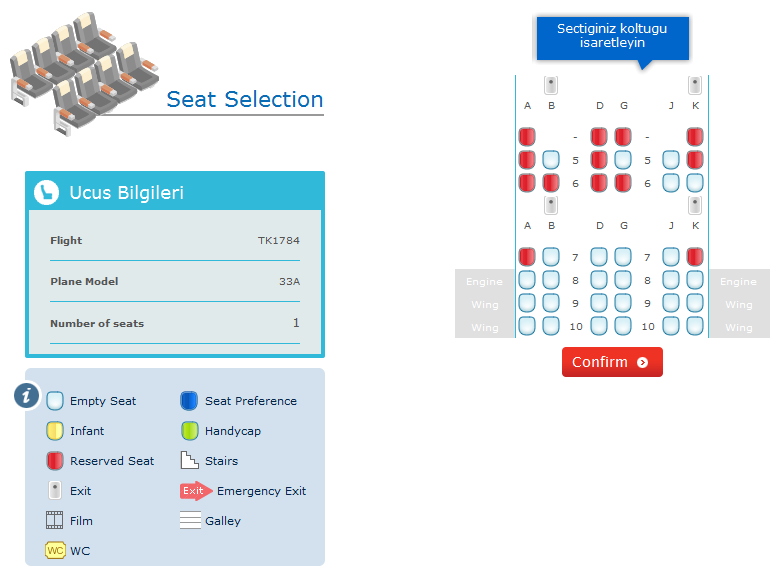Click the Ucus Bilgileri panel header
This screenshot has height=572, width=774.
click(x=175, y=192)
